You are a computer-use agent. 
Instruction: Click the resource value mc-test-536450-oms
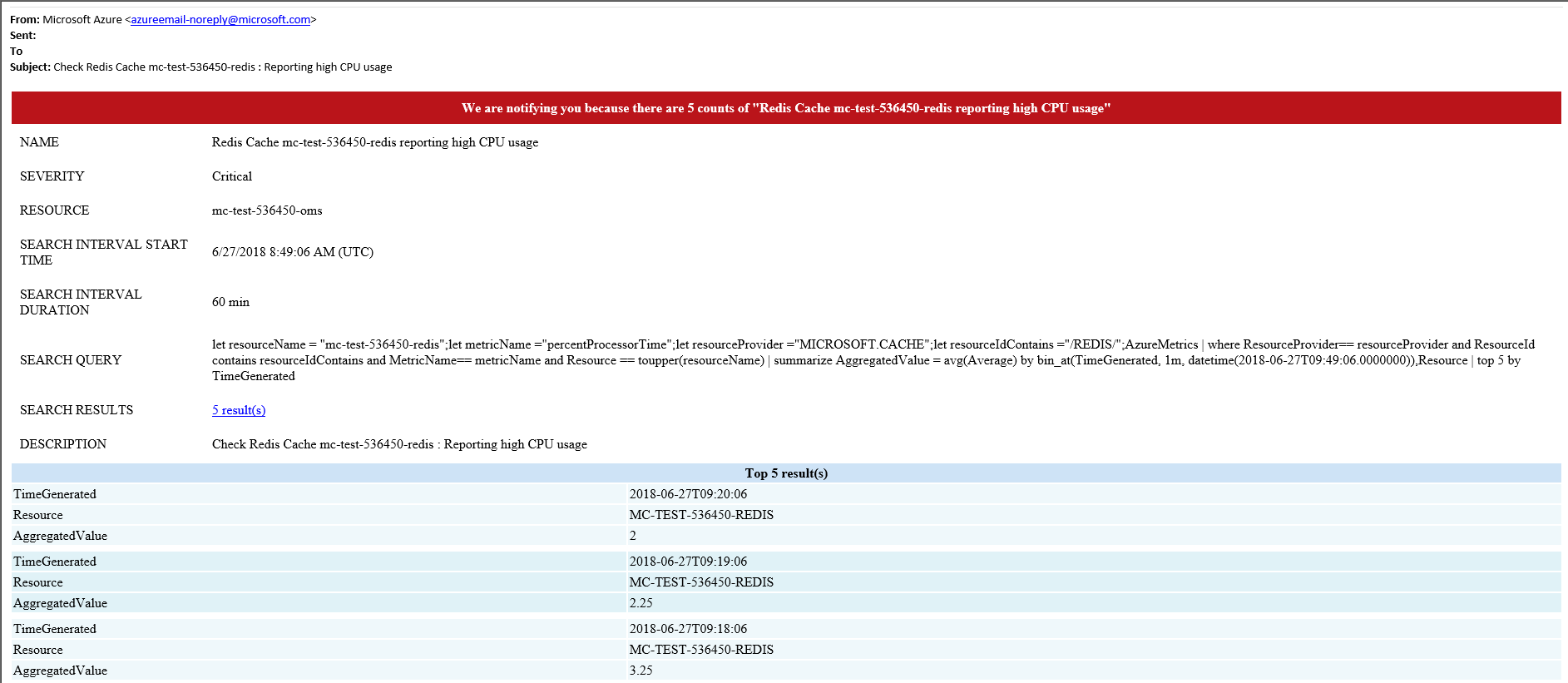tap(267, 210)
